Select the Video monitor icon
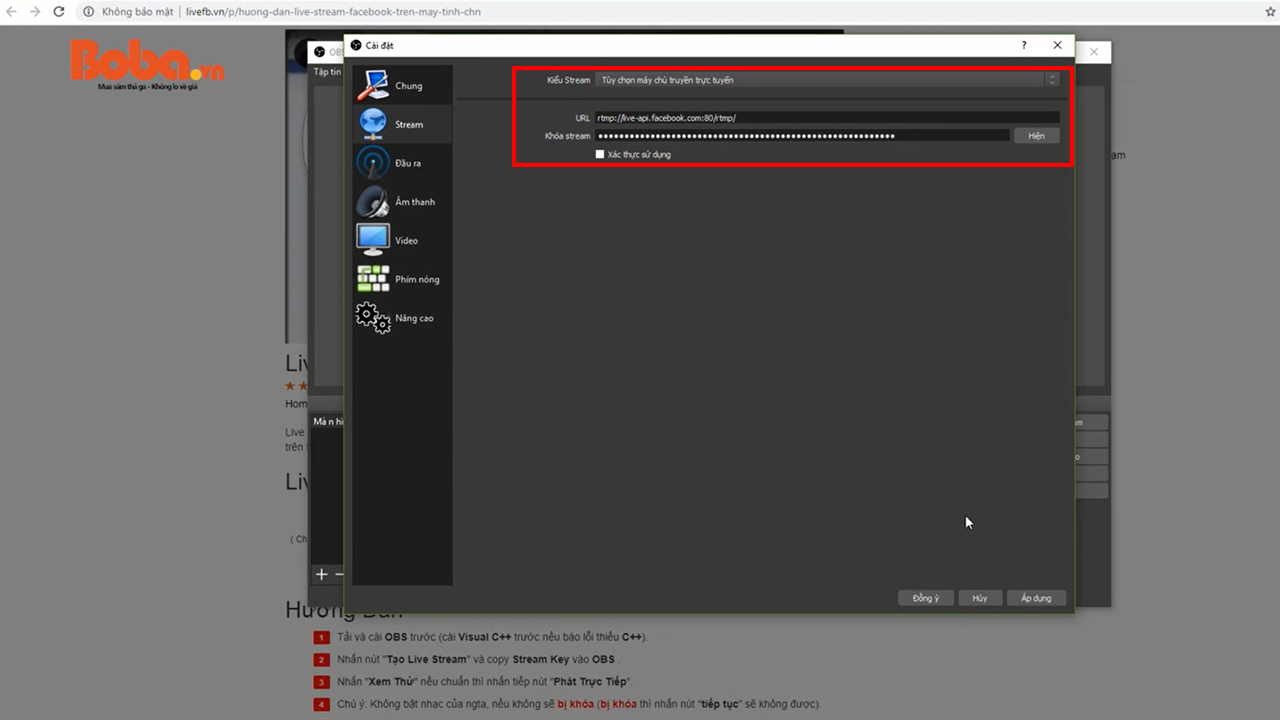The height and width of the screenshot is (720, 1280). (373, 240)
